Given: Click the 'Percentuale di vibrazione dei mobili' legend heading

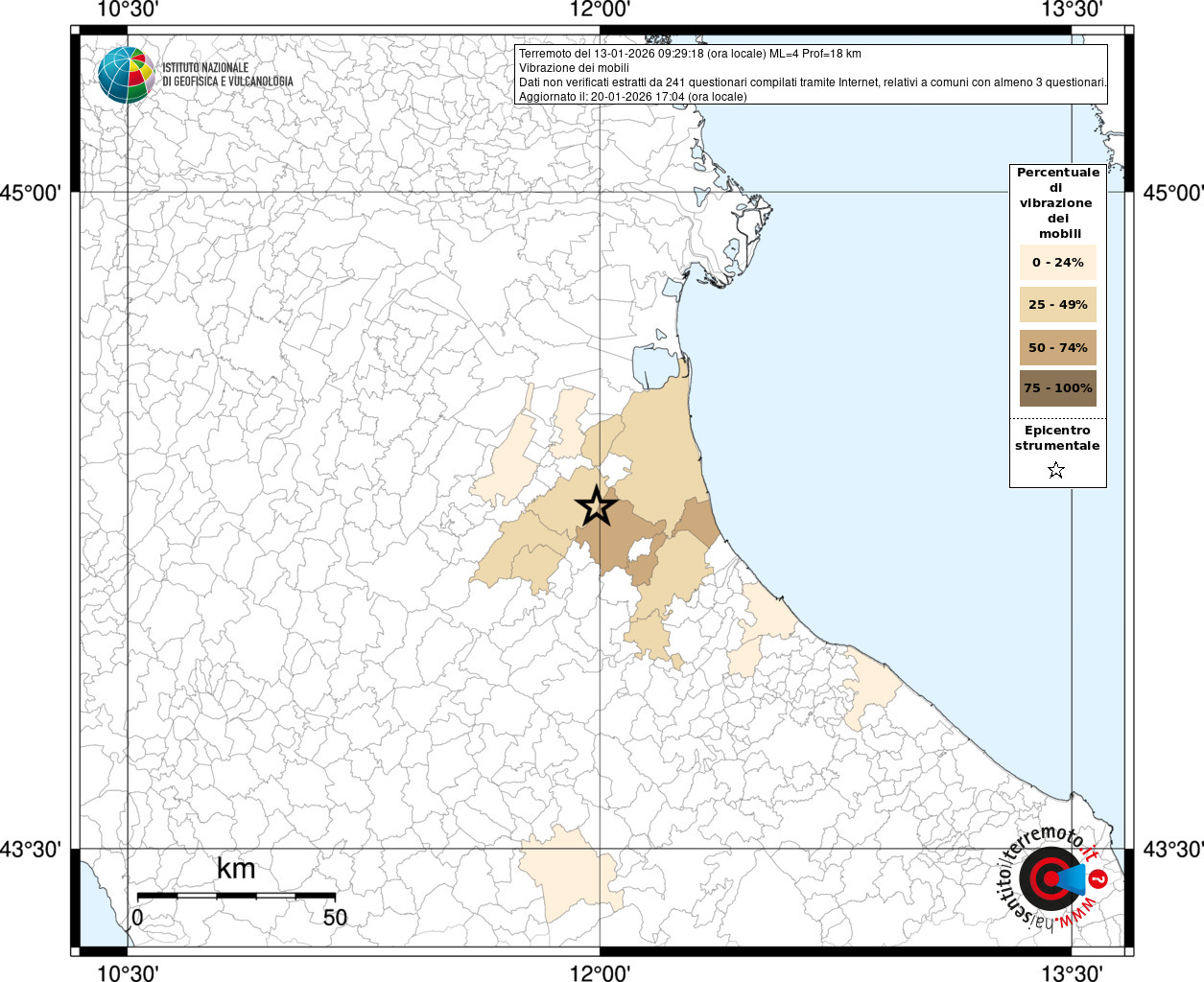Looking at the screenshot, I should click(1057, 202).
